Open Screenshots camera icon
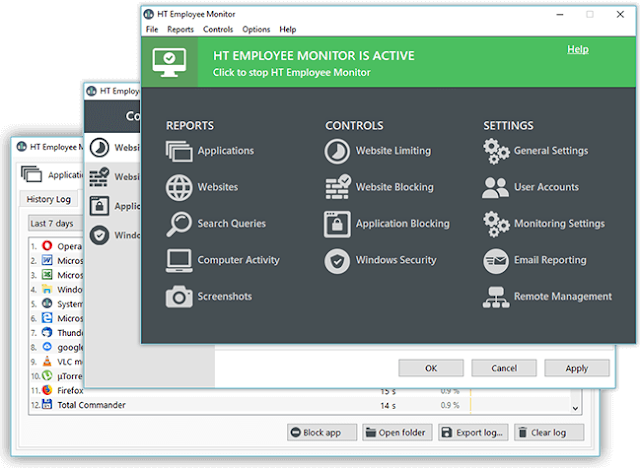This screenshot has width=640, height=468. [x=179, y=297]
